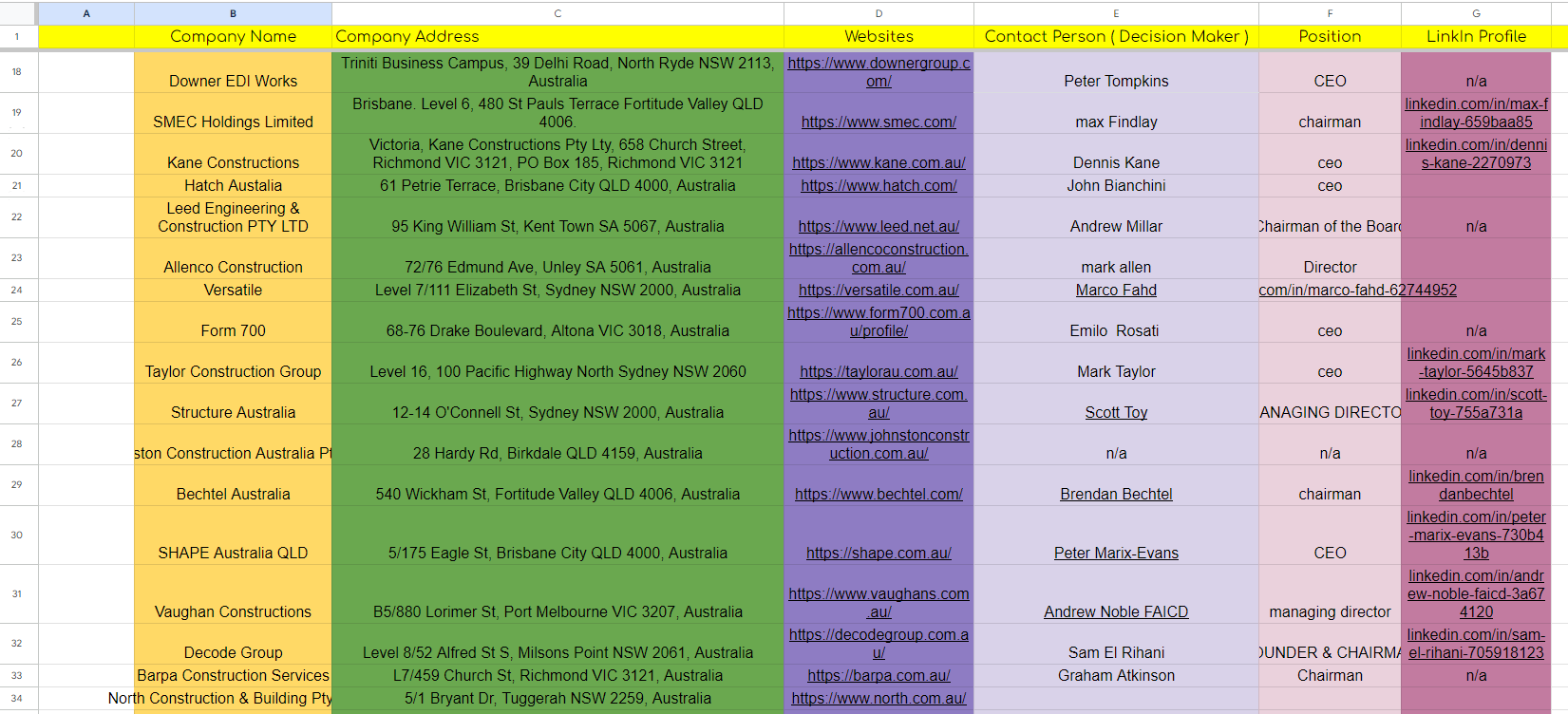
Task: Open the max-findlay LinkedIn profile link
Action: click(1476, 113)
